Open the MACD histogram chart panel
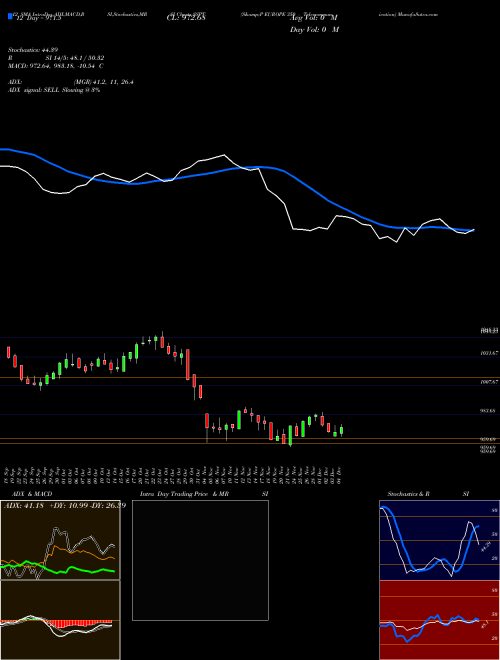This screenshot has width=500, height=660. click(60, 620)
